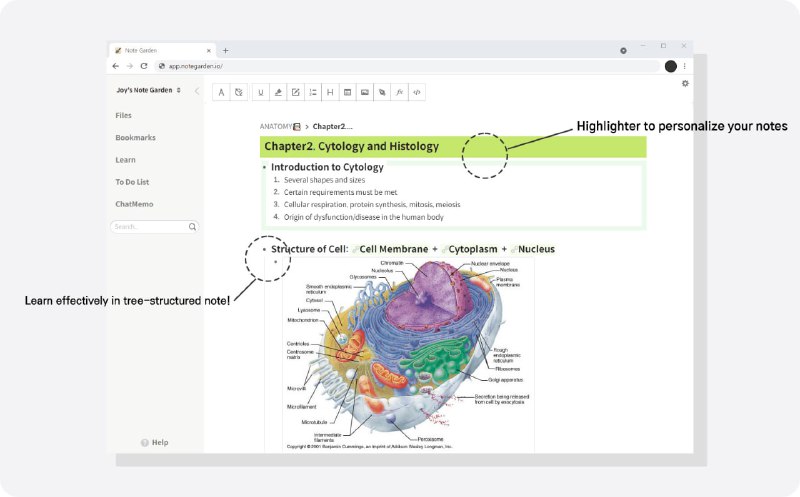The height and width of the screenshot is (497, 800).
Task: Open the Joy's Note Garden workspace dropdown
Action: click(x=148, y=90)
